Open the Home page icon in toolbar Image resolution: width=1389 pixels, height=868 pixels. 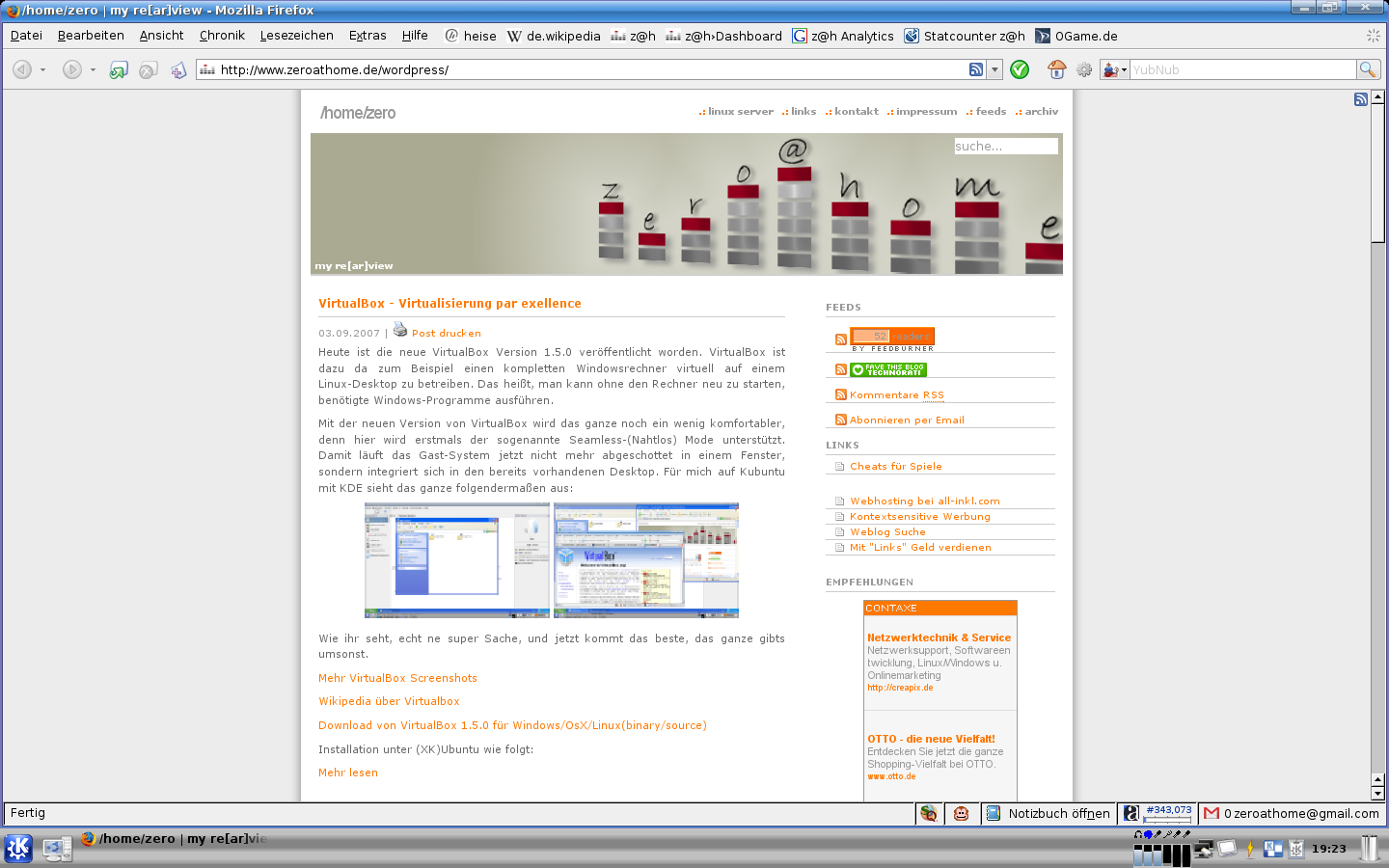[x=1056, y=69]
